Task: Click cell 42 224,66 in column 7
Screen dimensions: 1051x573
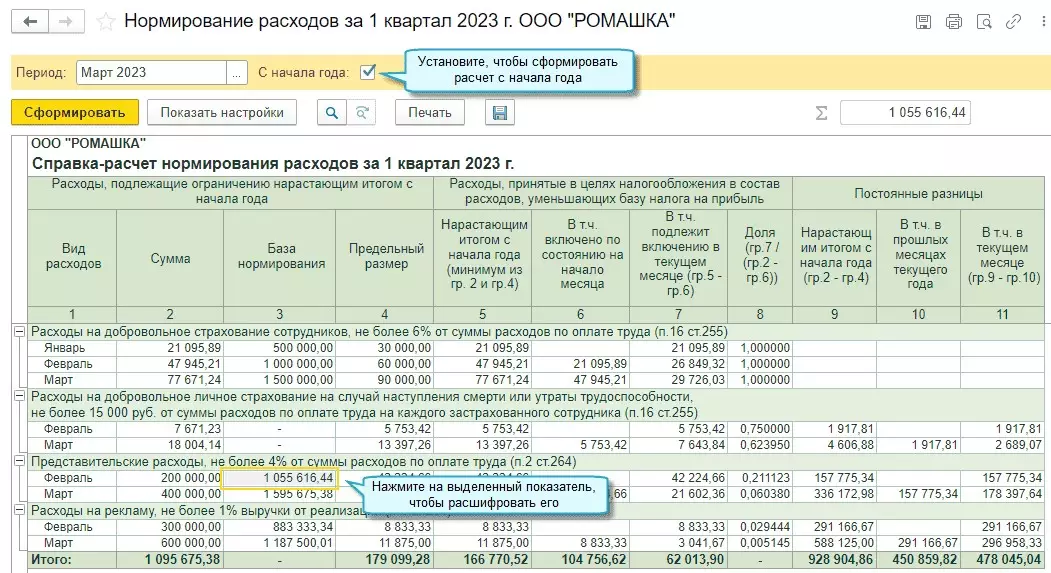Action: (x=678, y=478)
